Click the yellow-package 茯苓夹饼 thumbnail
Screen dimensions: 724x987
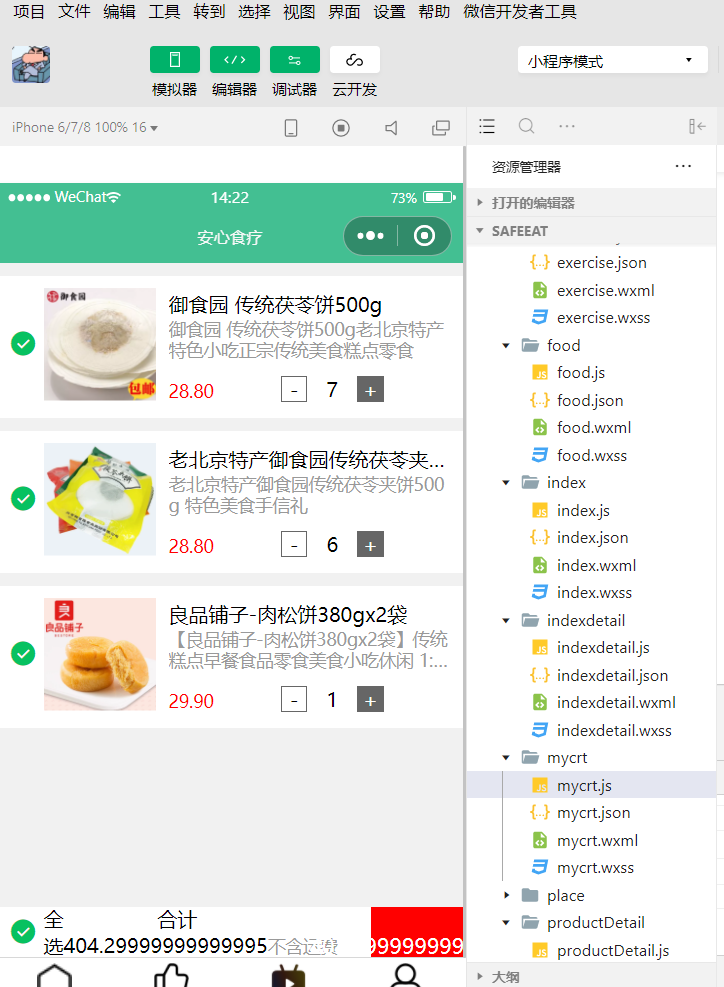[x=99, y=499]
